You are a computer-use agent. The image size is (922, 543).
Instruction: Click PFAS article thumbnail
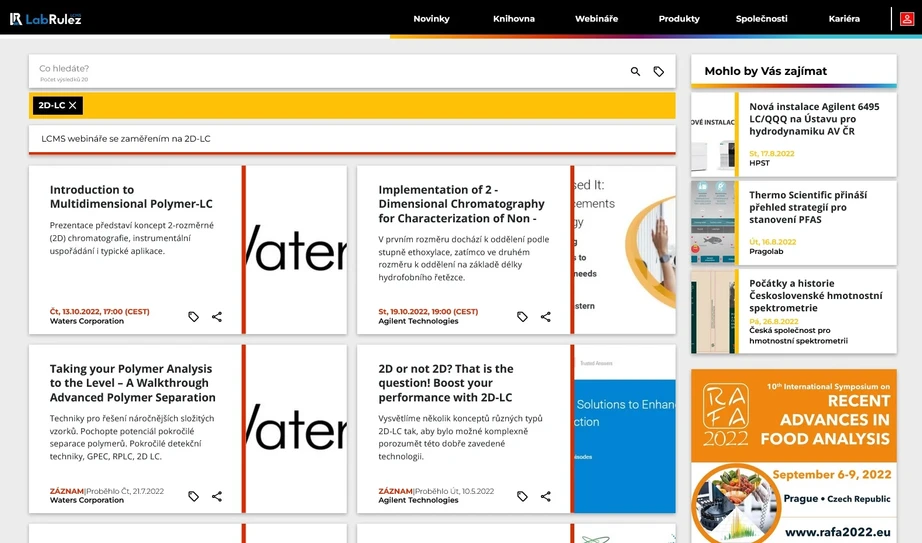coord(713,223)
